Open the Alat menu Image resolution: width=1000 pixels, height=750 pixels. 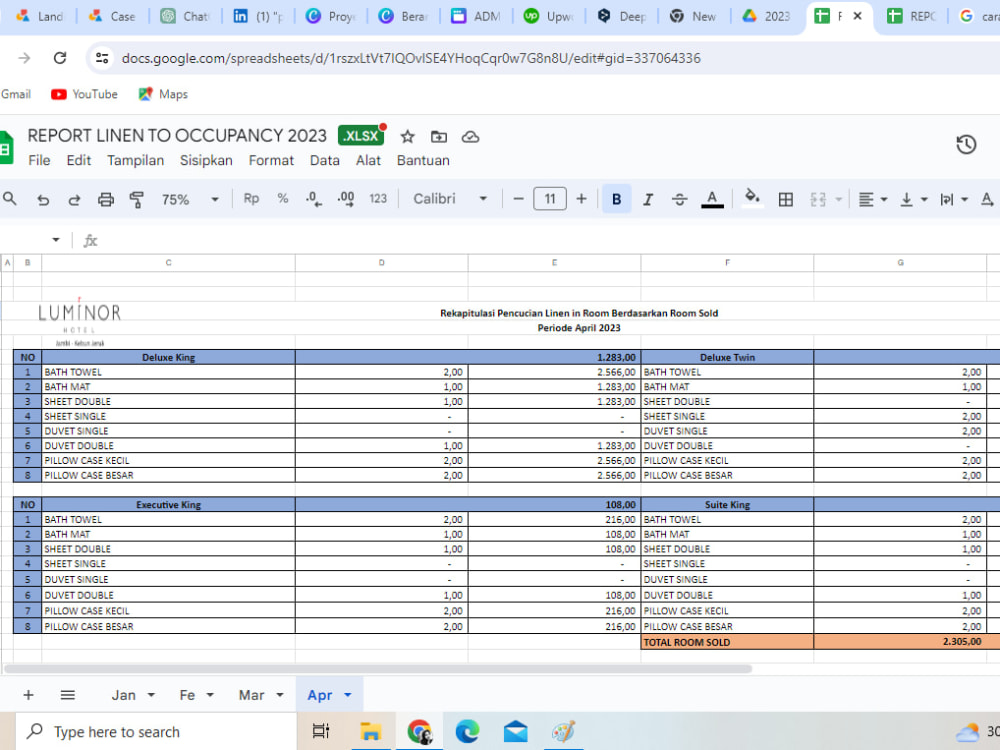tap(368, 160)
